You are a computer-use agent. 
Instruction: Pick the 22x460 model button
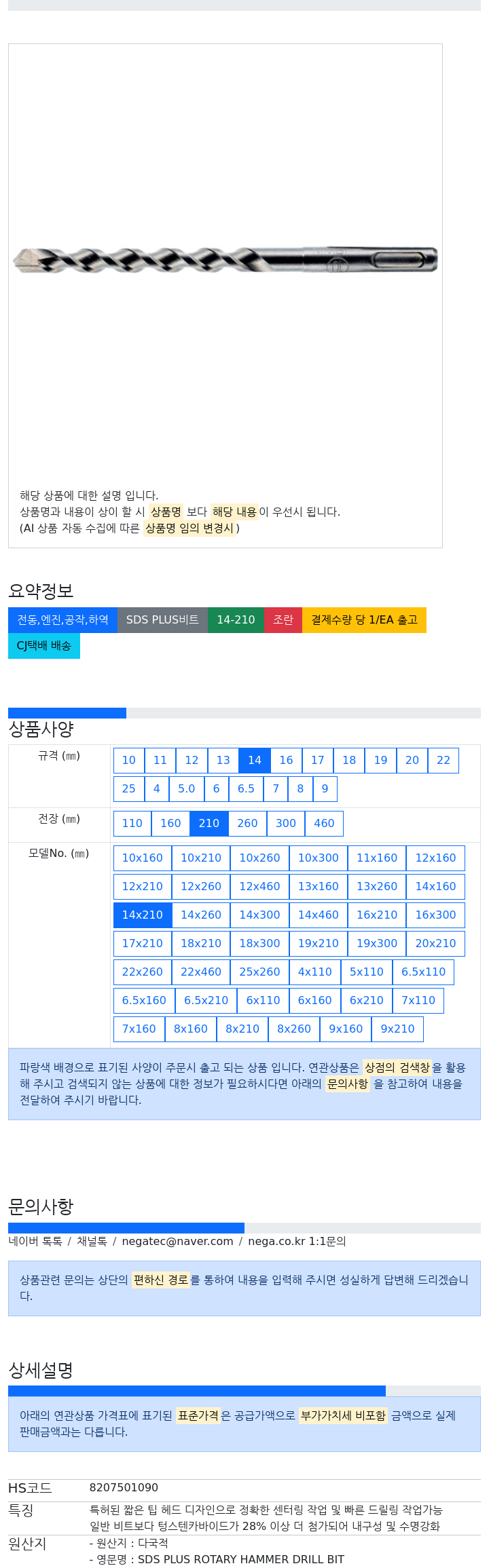(201, 972)
